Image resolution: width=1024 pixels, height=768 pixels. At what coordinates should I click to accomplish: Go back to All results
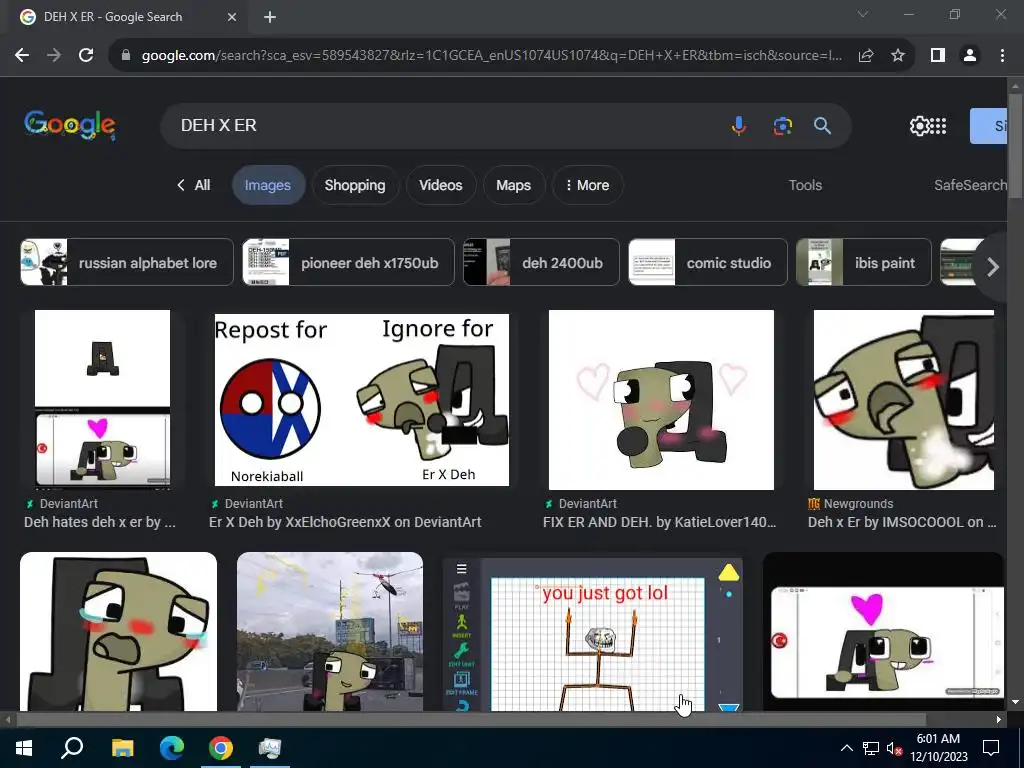coord(193,185)
